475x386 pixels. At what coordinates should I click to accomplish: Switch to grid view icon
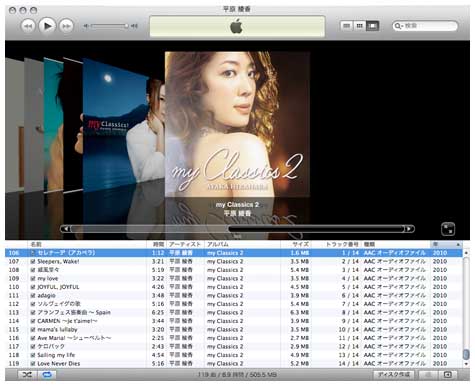tap(359, 26)
